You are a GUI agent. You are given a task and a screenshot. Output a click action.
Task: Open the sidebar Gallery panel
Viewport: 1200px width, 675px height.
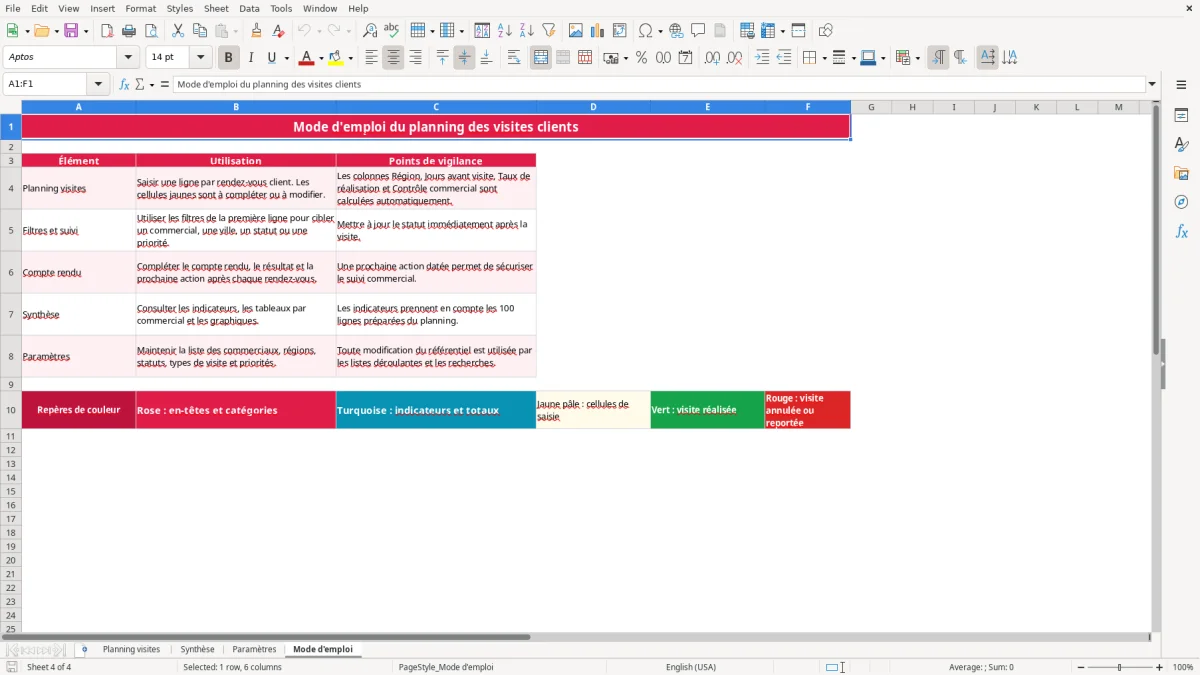pyautogui.click(x=1181, y=174)
